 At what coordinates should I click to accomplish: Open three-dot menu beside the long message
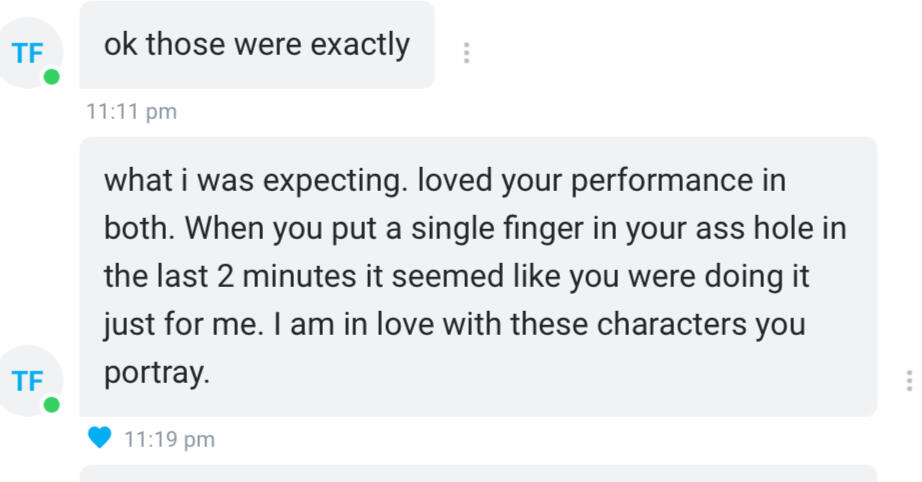point(908,380)
